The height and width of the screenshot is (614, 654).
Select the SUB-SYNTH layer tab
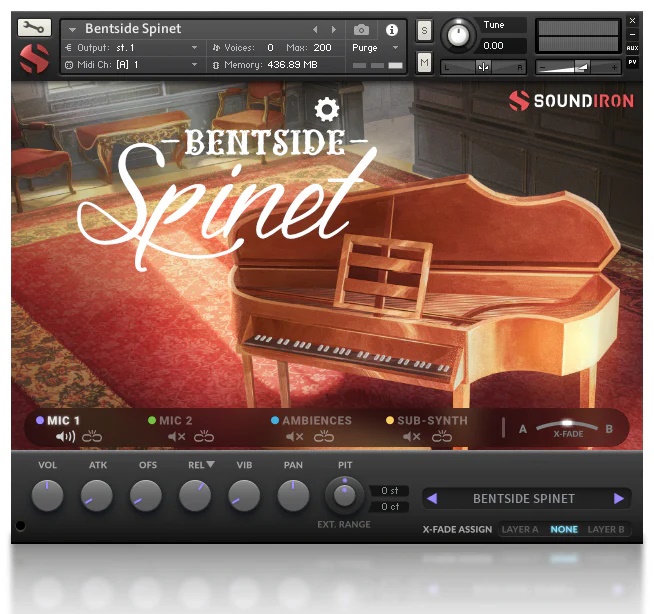pyautogui.click(x=427, y=420)
